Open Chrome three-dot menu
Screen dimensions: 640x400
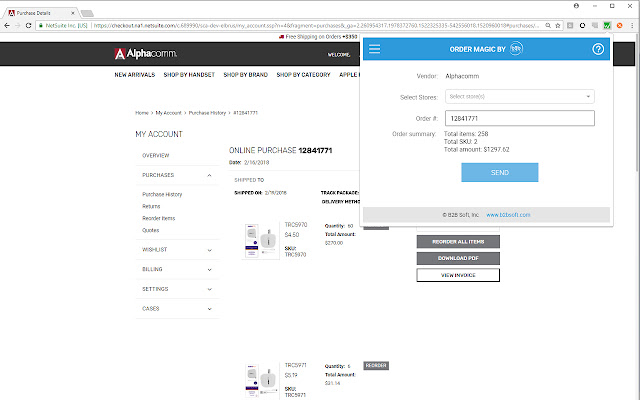[632, 25]
